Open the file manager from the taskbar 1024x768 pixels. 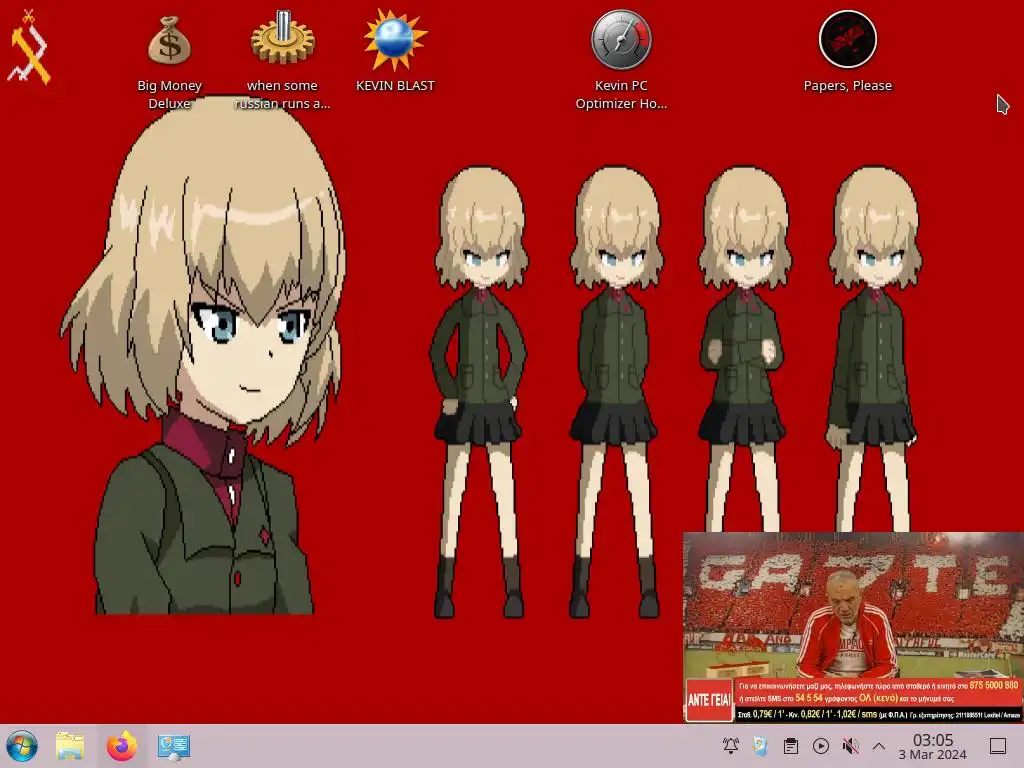(70, 746)
